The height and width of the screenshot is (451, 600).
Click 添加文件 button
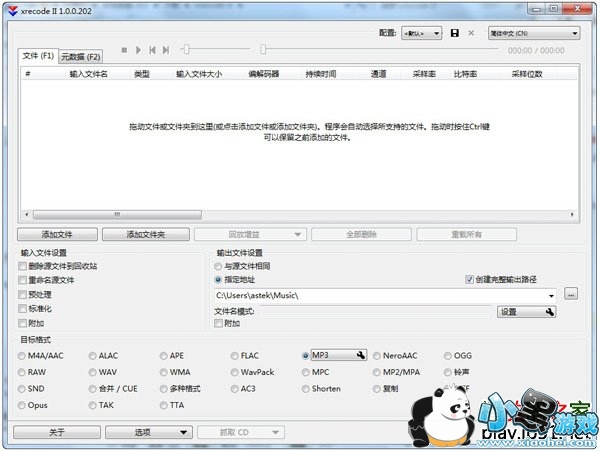[57, 234]
